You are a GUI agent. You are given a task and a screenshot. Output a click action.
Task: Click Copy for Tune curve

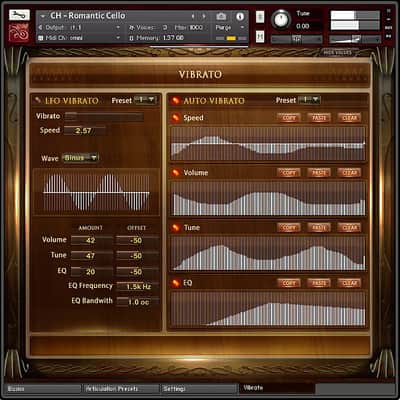click(x=289, y=228)
